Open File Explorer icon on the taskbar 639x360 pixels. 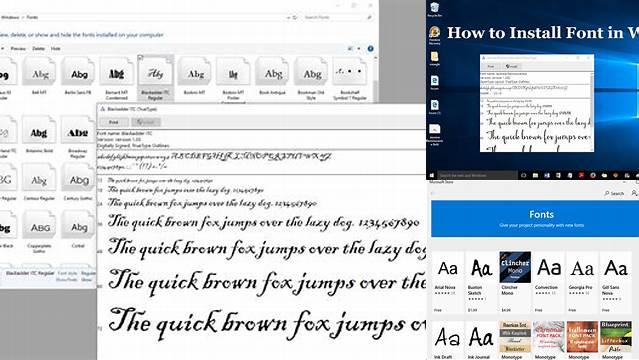[x=535, y=175]
